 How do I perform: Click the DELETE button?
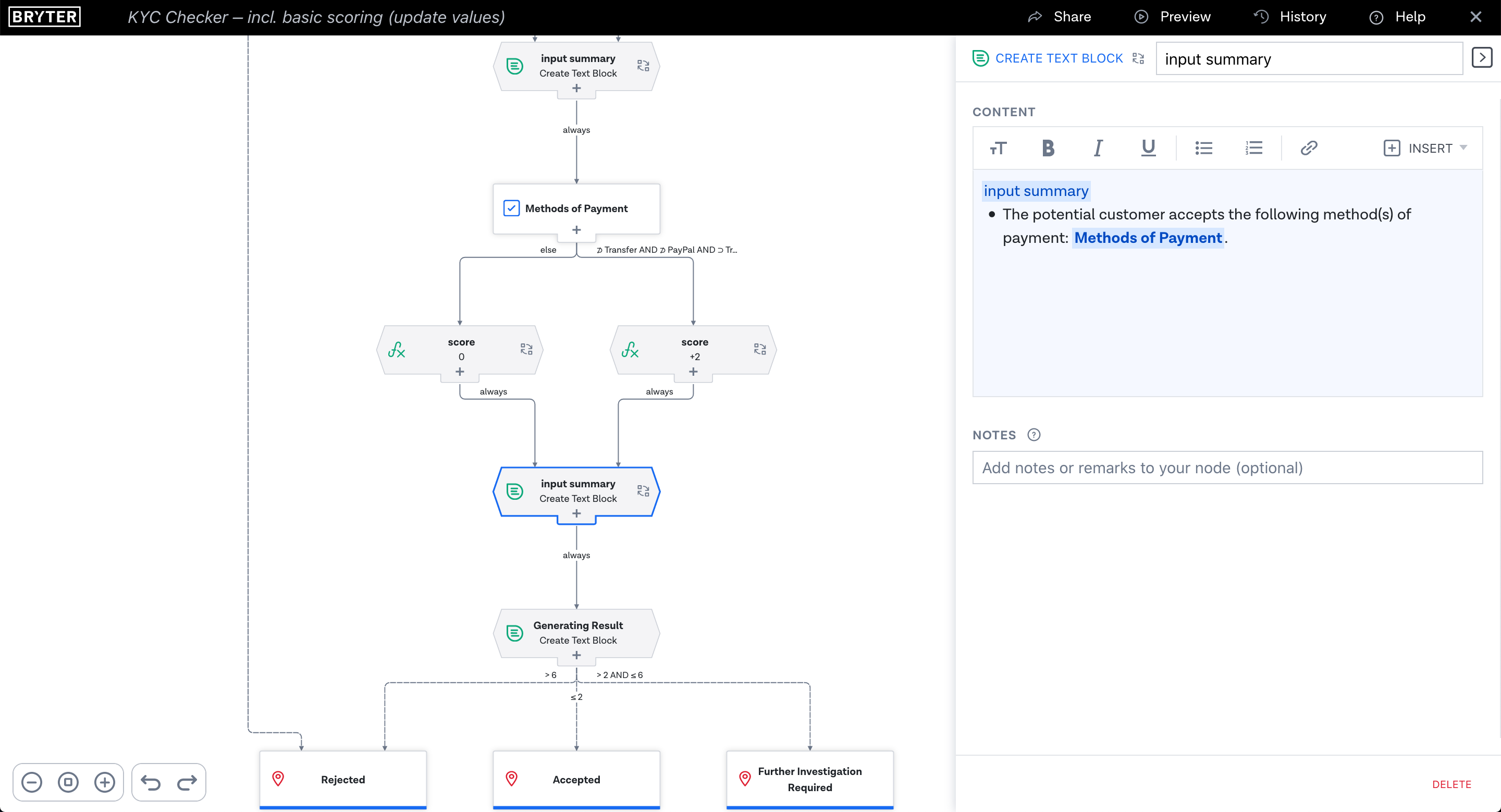point(1451,784)
